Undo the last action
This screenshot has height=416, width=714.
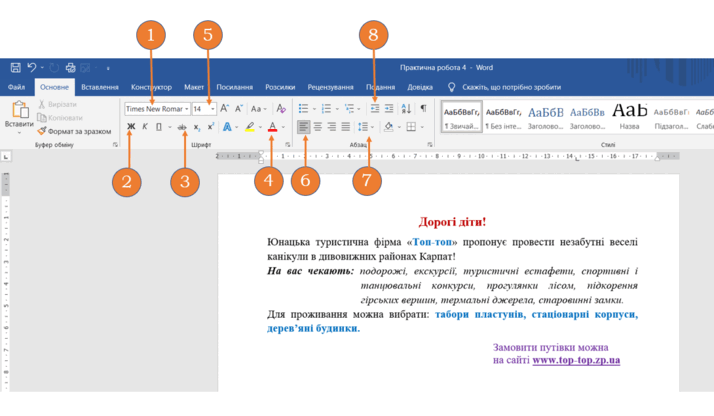pyautogui.click(x=31, y=68)
